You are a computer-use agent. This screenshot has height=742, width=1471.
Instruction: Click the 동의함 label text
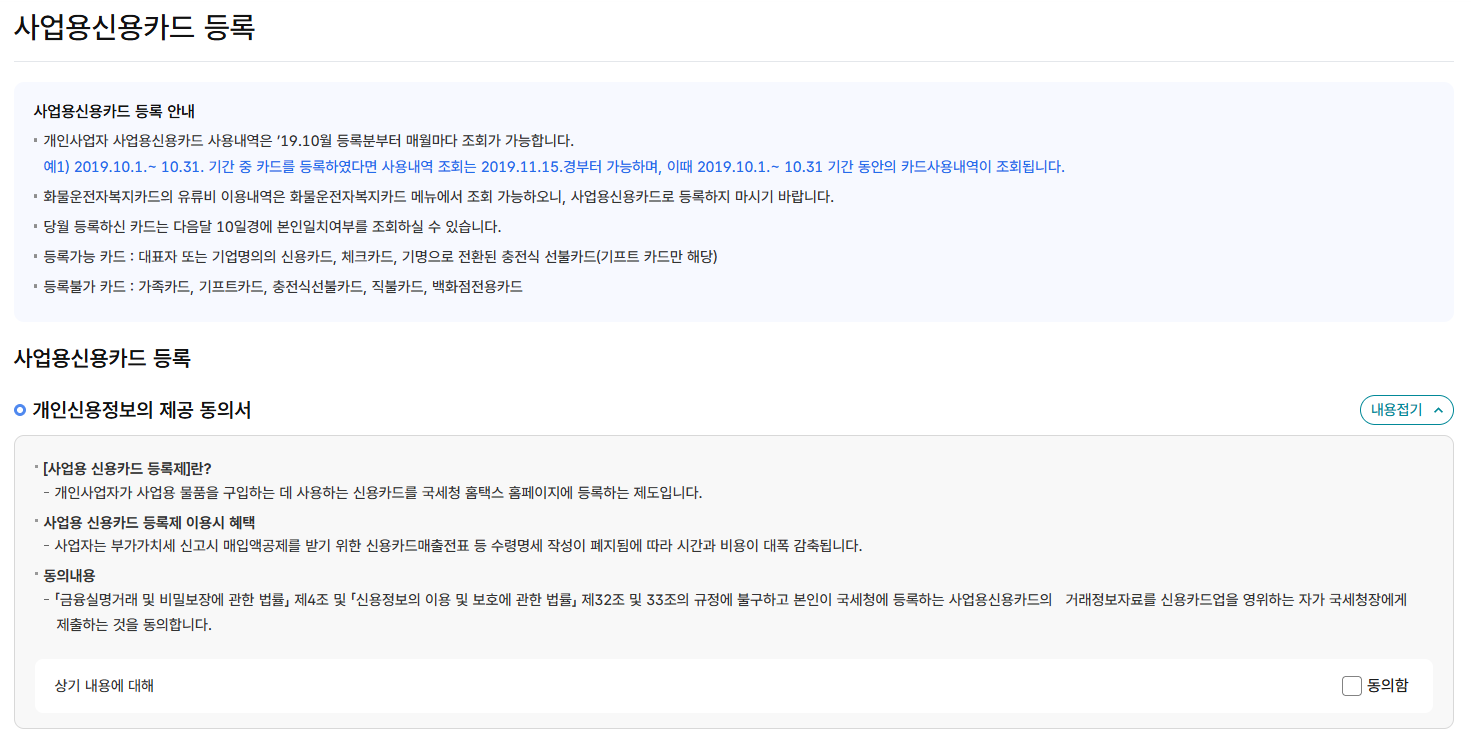coord(1388,686)
